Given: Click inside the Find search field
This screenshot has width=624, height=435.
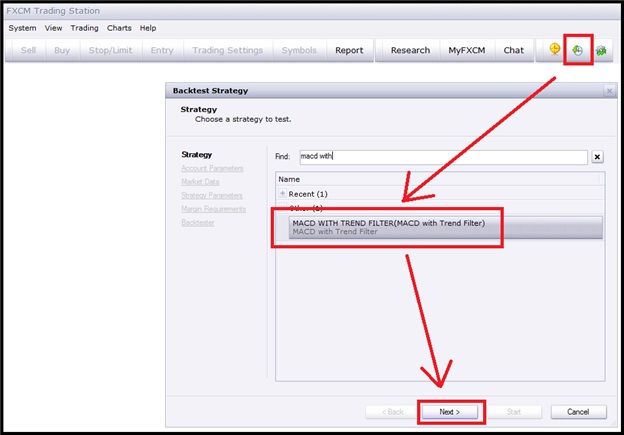Looking at the screenshot, I should click(x=443, y=157).
